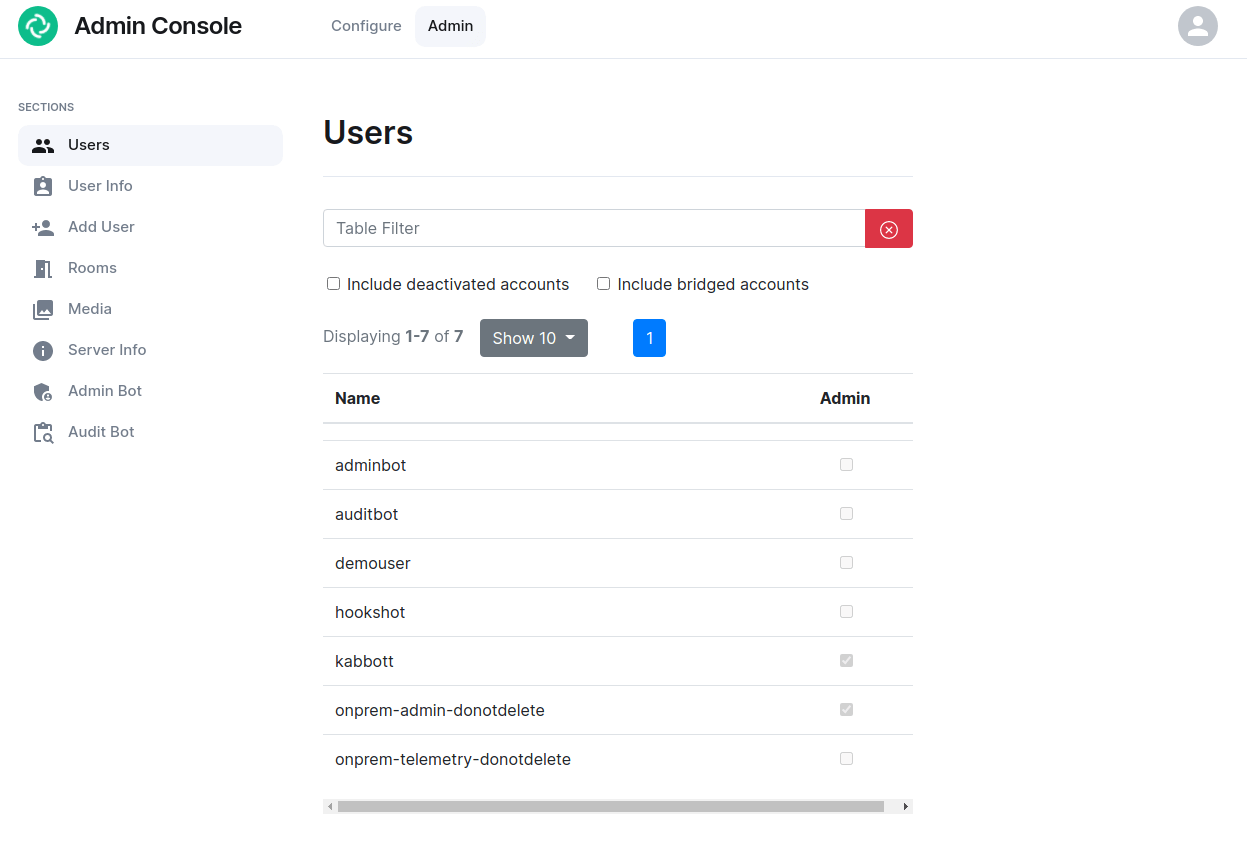Open the Media gallery icon
Screen dimensions: 1247x844
[42, 310]
